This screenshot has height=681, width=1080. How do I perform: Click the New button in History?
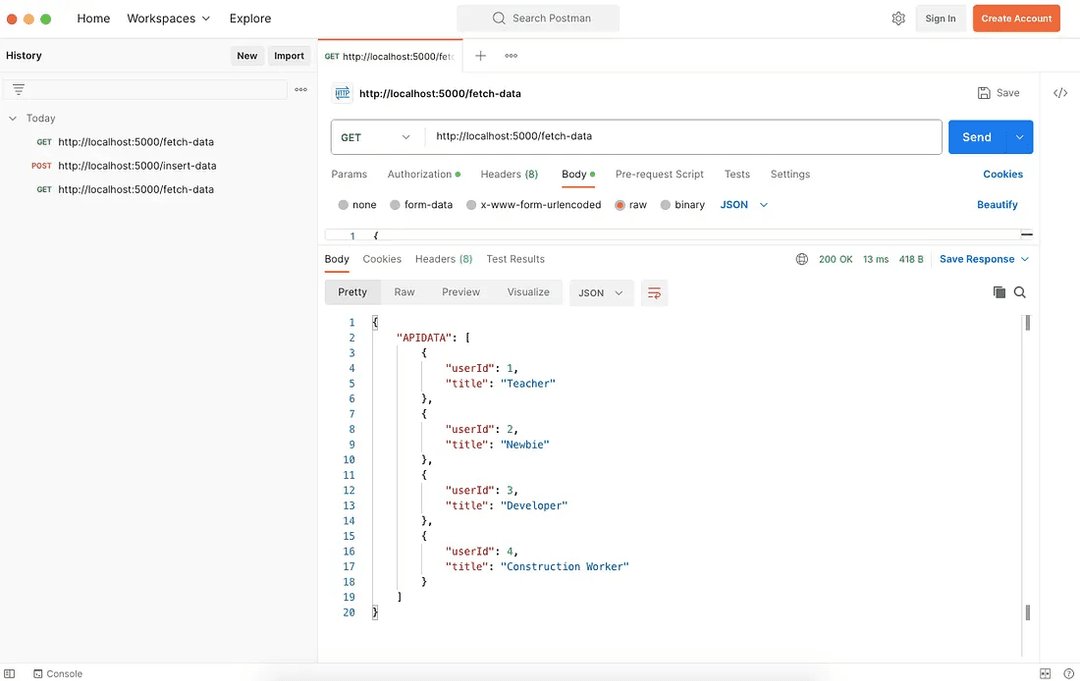pos(247,56)
